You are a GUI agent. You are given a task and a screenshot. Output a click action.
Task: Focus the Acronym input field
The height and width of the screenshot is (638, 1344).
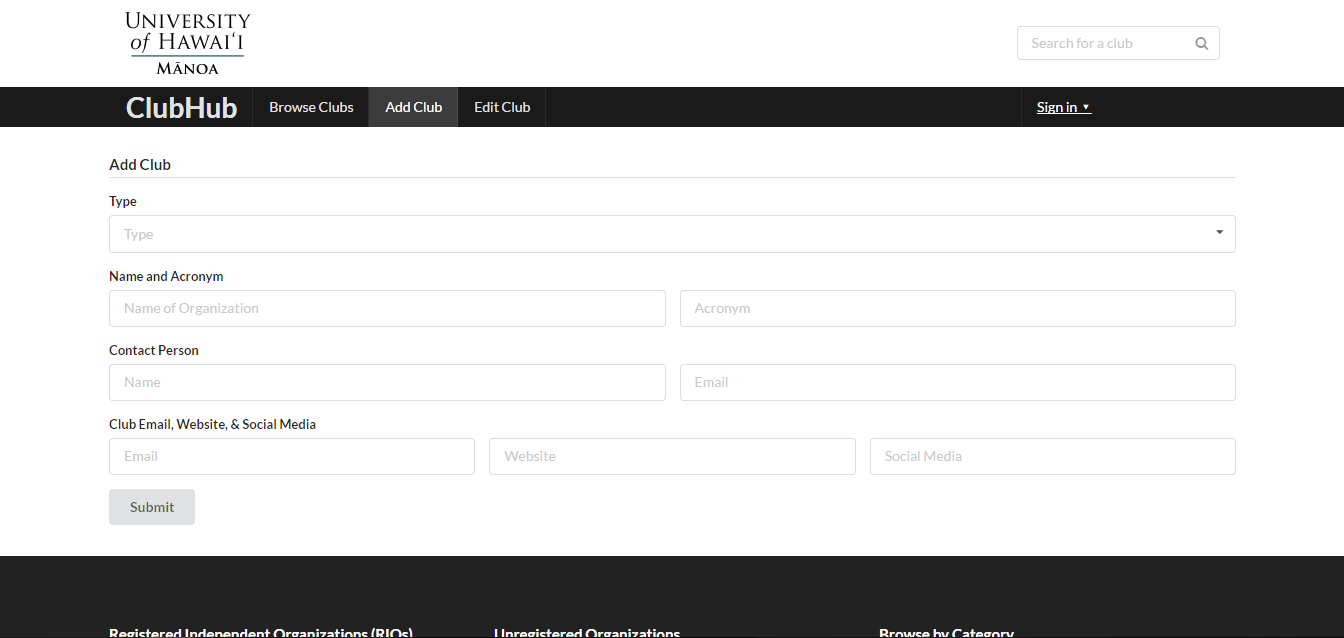(x=957, y=308)
